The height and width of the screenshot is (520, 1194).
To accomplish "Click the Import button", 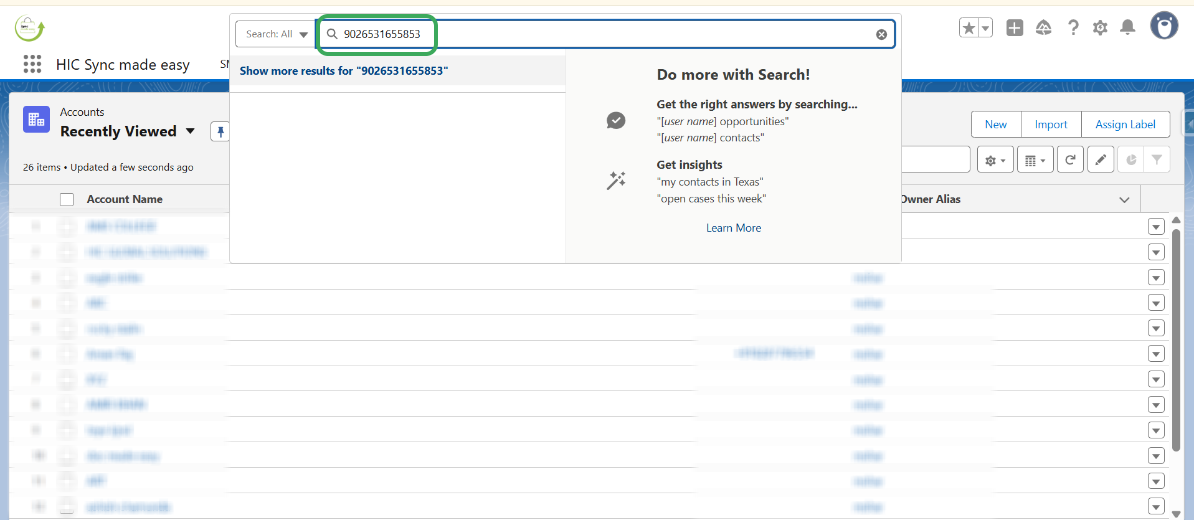I will pos(1051,124).
